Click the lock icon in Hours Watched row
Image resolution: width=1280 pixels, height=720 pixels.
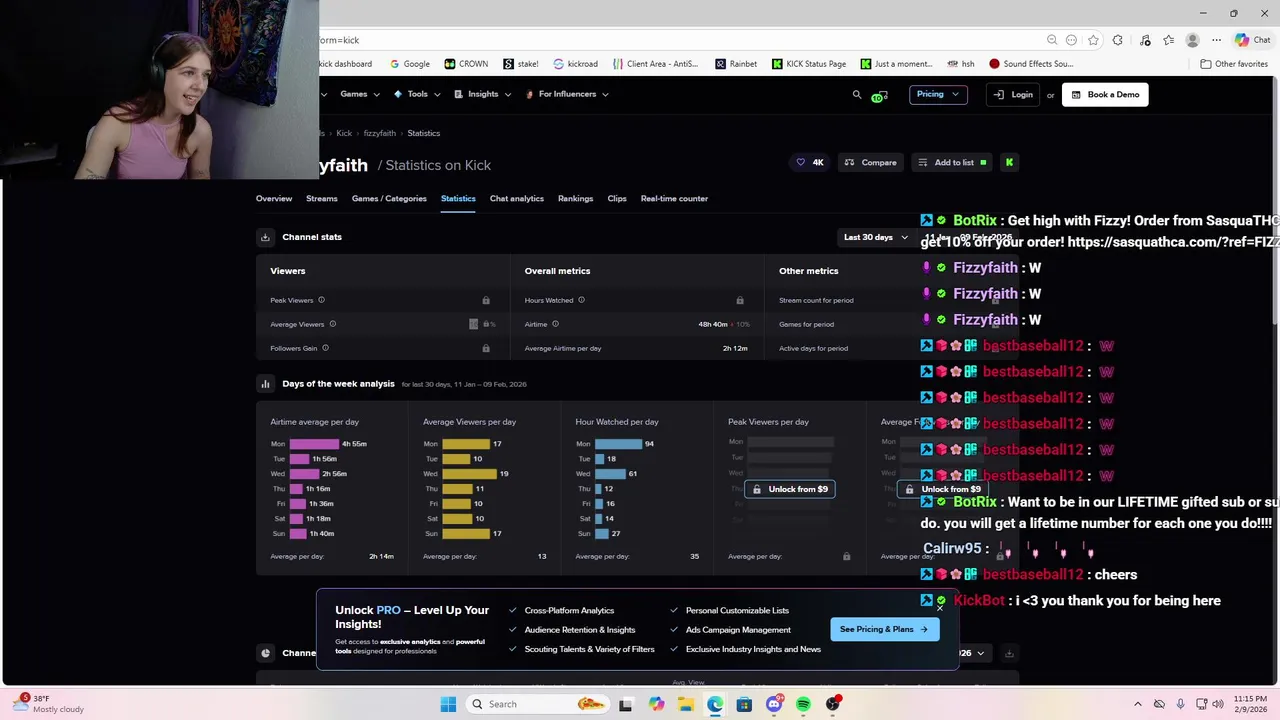[740, 300]
